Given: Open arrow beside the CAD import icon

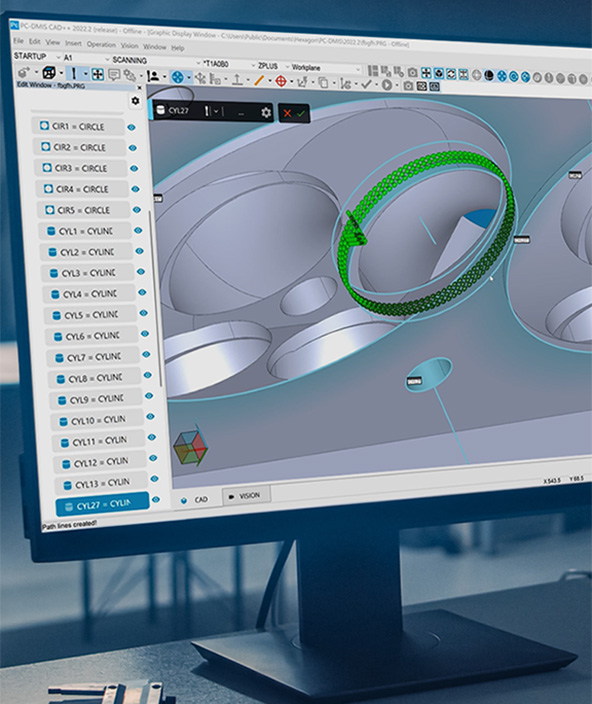Looking at the screenshot, I should (36, 72).
